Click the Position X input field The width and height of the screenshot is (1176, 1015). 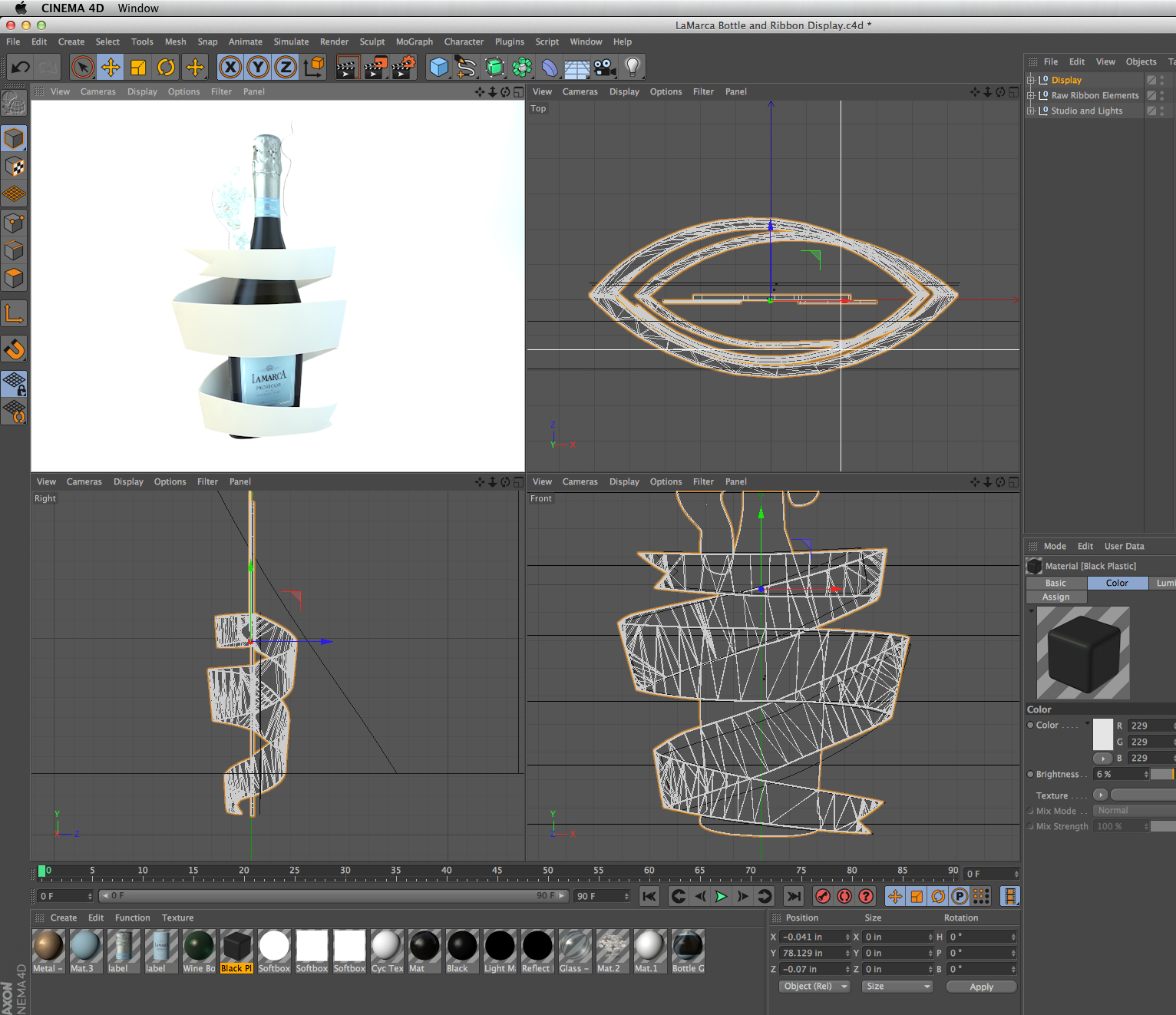pyautogui.click(x=813, y=937)
